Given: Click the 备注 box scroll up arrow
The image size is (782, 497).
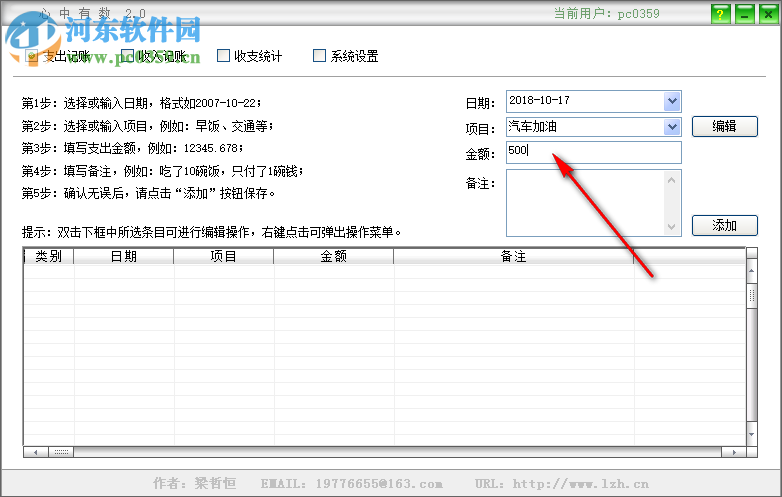Looking at the screenshot, I should click(671, 180).
